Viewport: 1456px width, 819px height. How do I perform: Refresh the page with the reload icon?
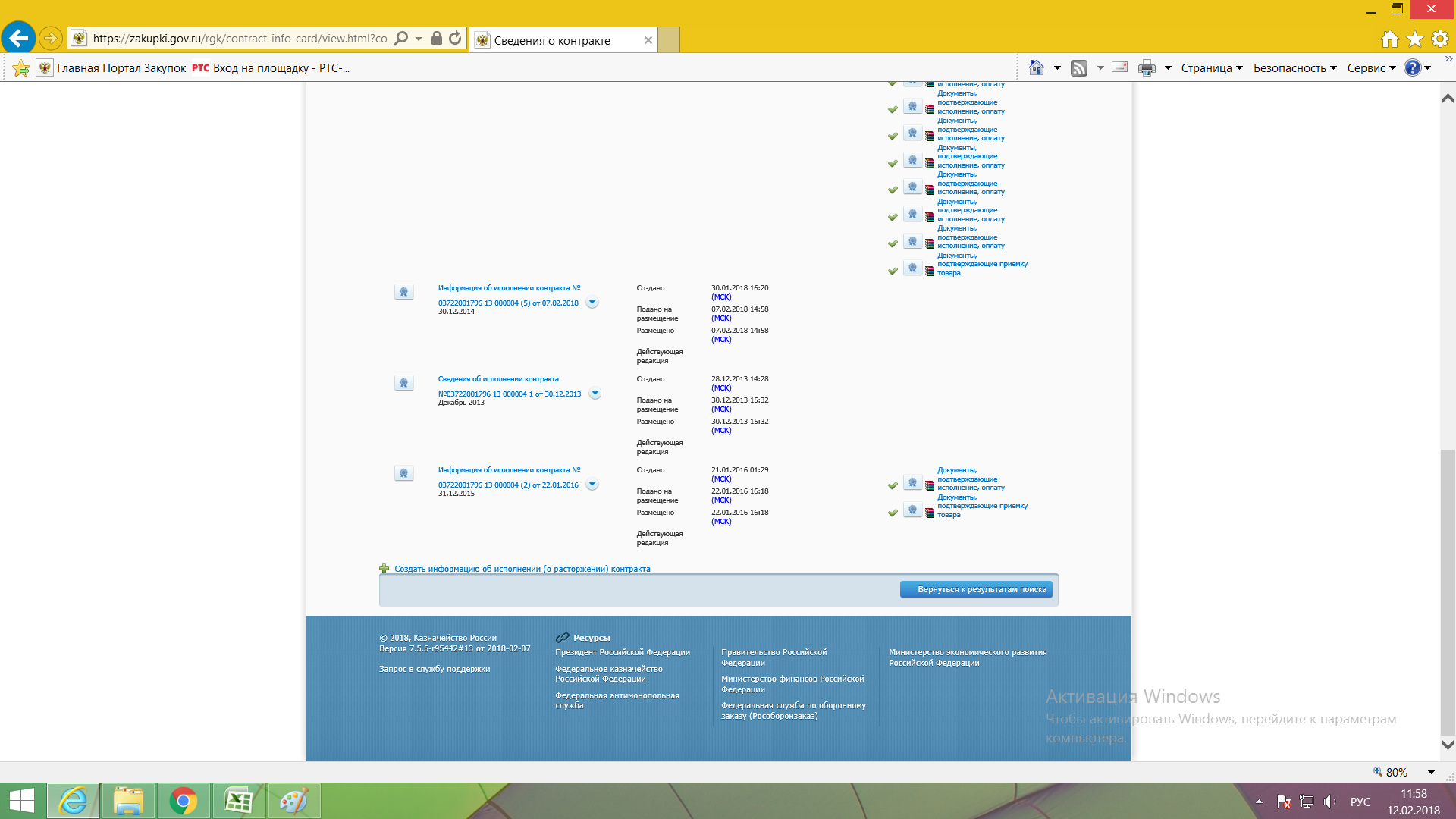[x=455, y=38]
